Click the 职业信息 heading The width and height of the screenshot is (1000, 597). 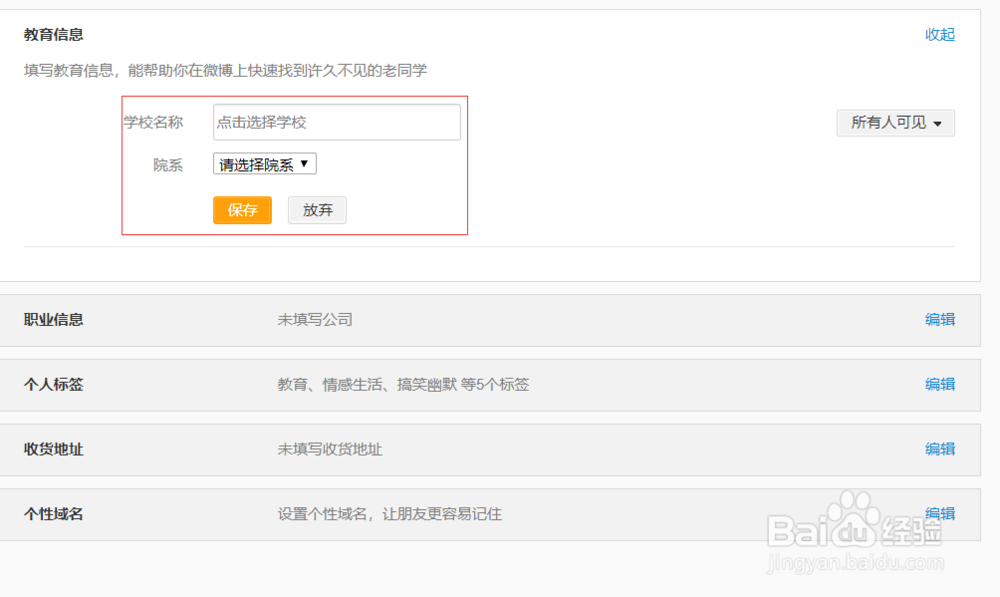[x=54, y=320]
